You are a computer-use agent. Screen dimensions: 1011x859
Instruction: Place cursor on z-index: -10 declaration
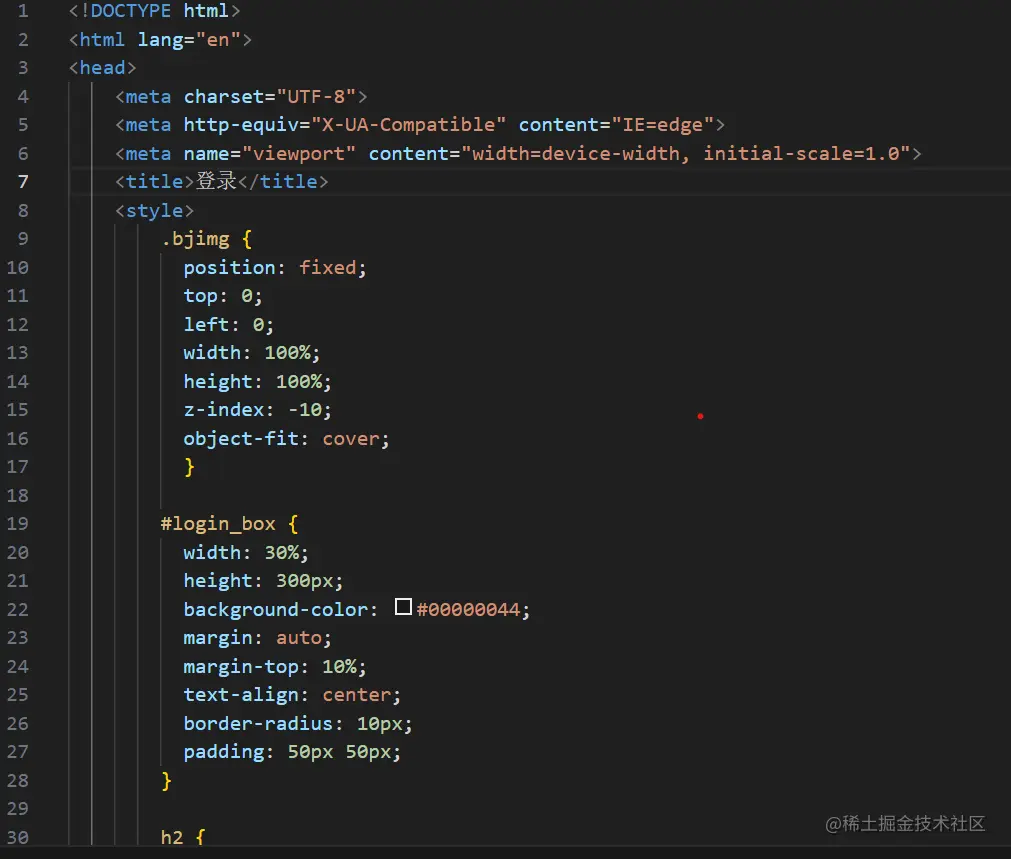(x=257, y=410)
